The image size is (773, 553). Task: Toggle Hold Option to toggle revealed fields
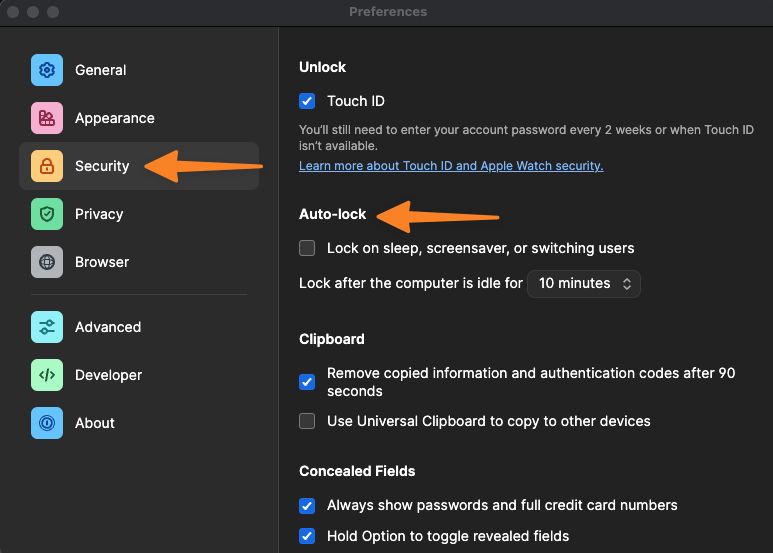click(307, 536)
